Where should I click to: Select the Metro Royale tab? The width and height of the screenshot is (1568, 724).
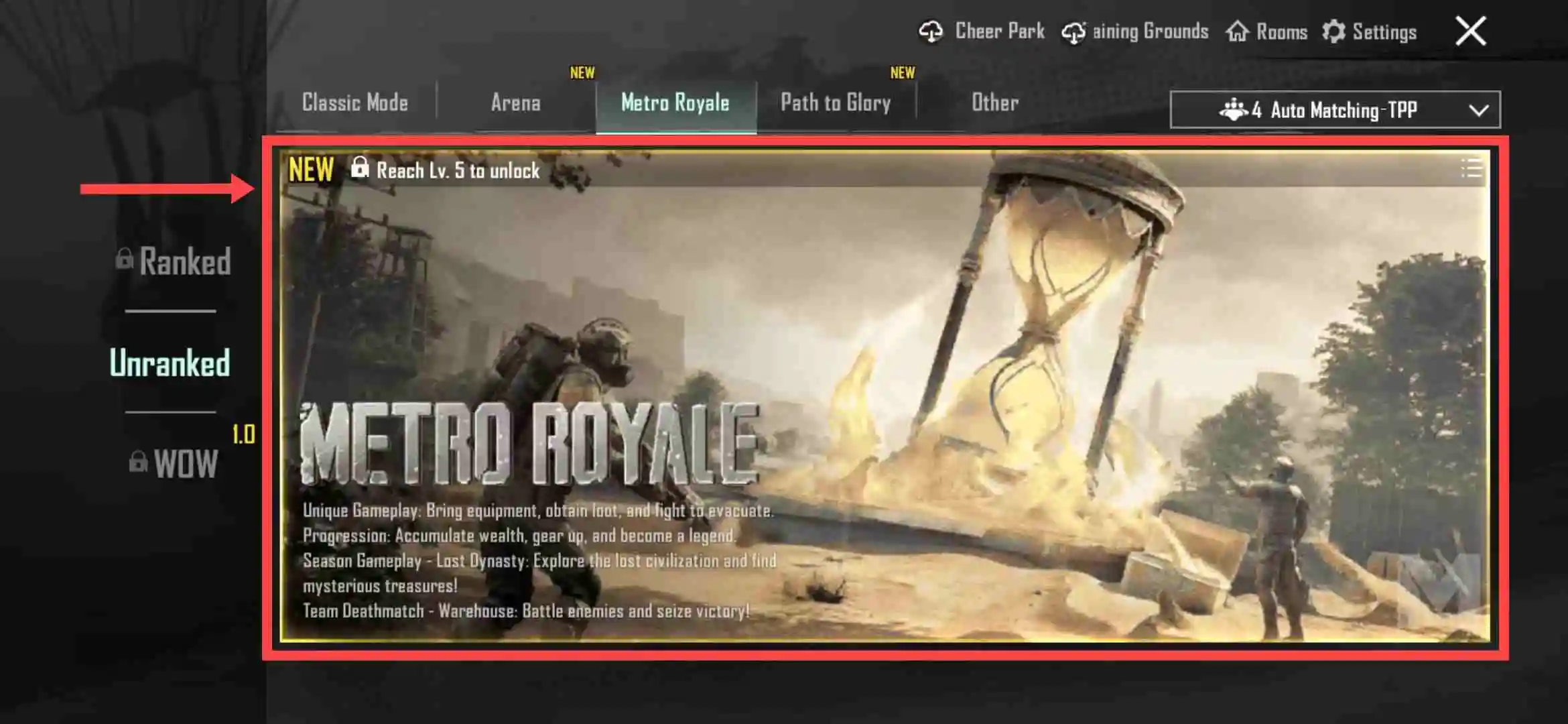click(x=675, y=103)
